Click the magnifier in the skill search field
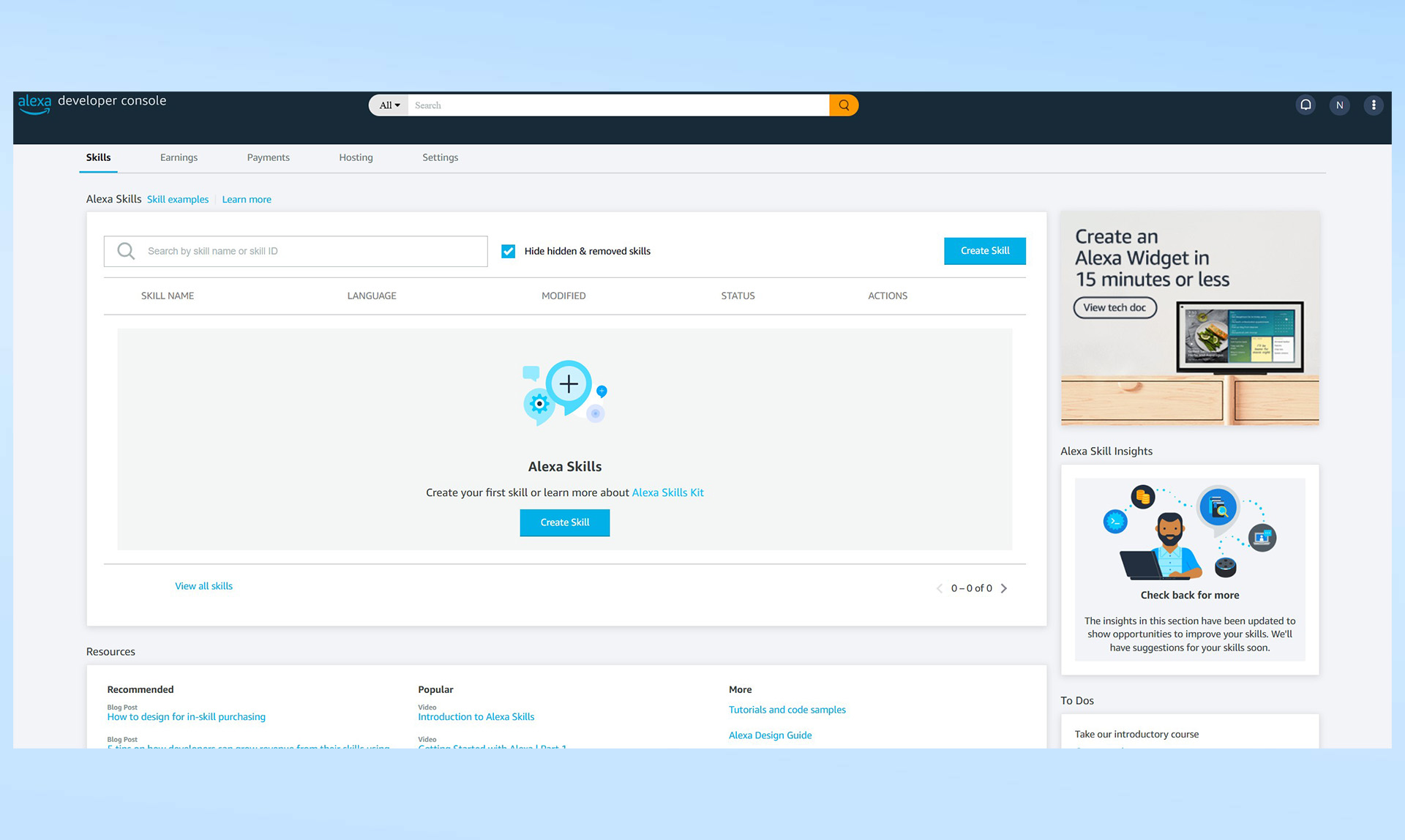The width and height of the screenshot is (1405, 840). (x=125, y=251)
